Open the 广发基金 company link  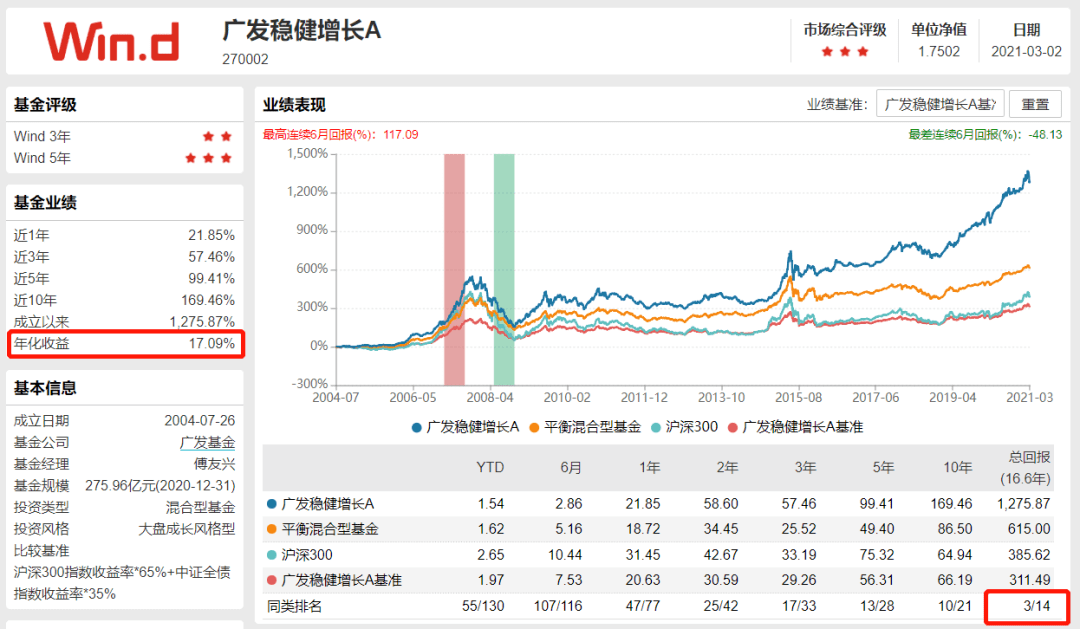coord(207,443)
